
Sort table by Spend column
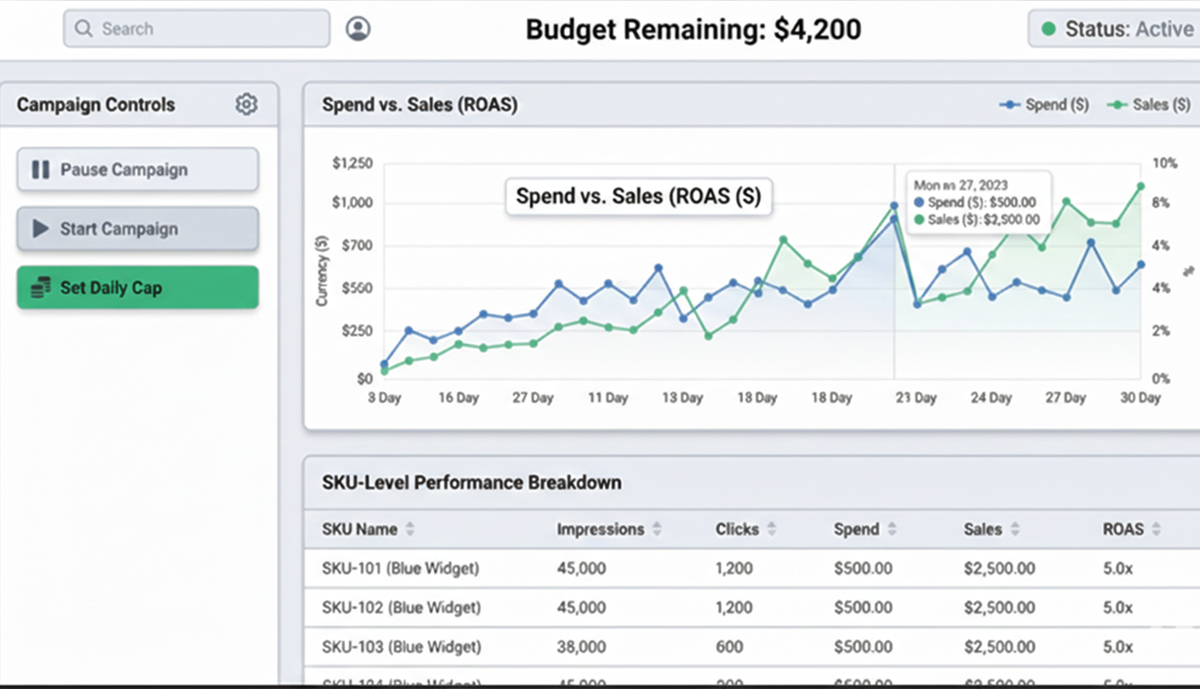click(891, 530)
